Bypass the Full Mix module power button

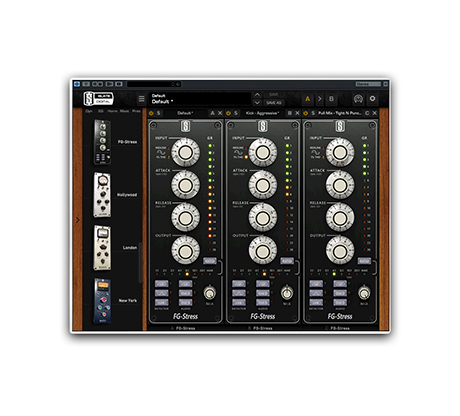click(306, 113)
